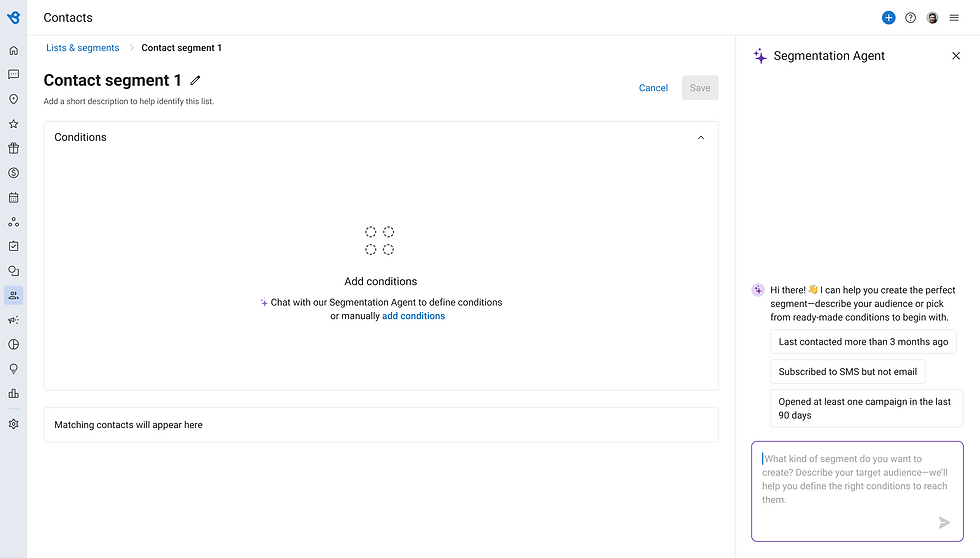Image resolution: width=980 pixels, height=558 pixels.
Task: Choose Opened at least one campaign suggestion
Action: tap(866, 408)
